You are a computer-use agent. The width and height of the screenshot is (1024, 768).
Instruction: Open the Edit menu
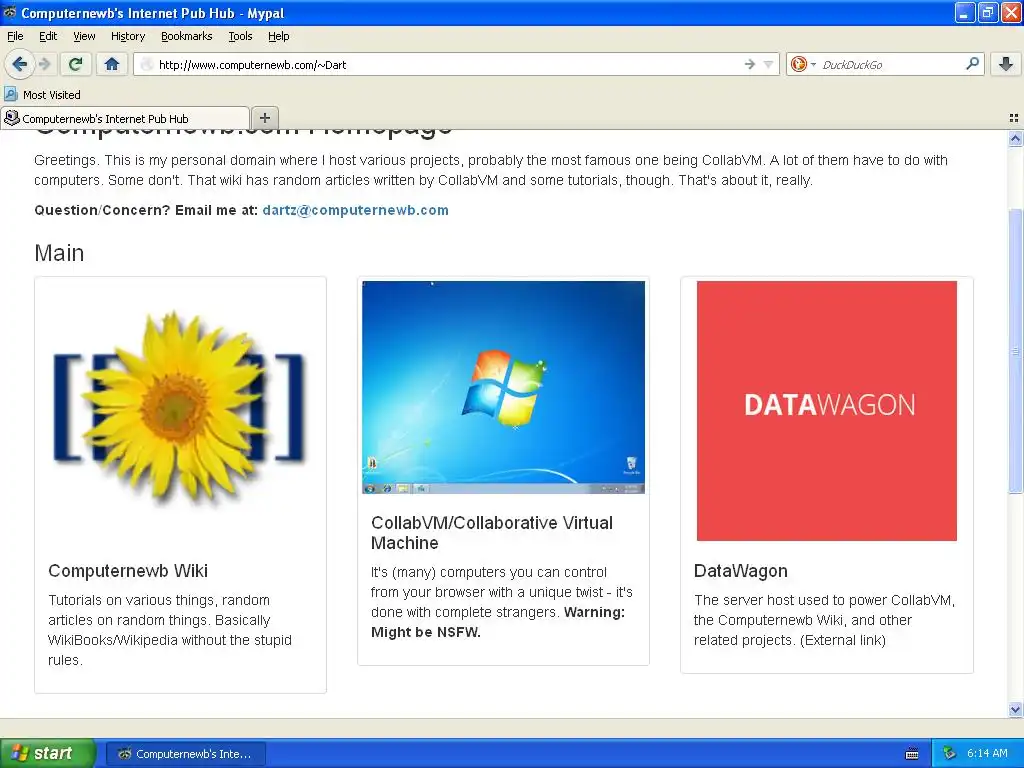pyautogui.click(x=48, y=37)
